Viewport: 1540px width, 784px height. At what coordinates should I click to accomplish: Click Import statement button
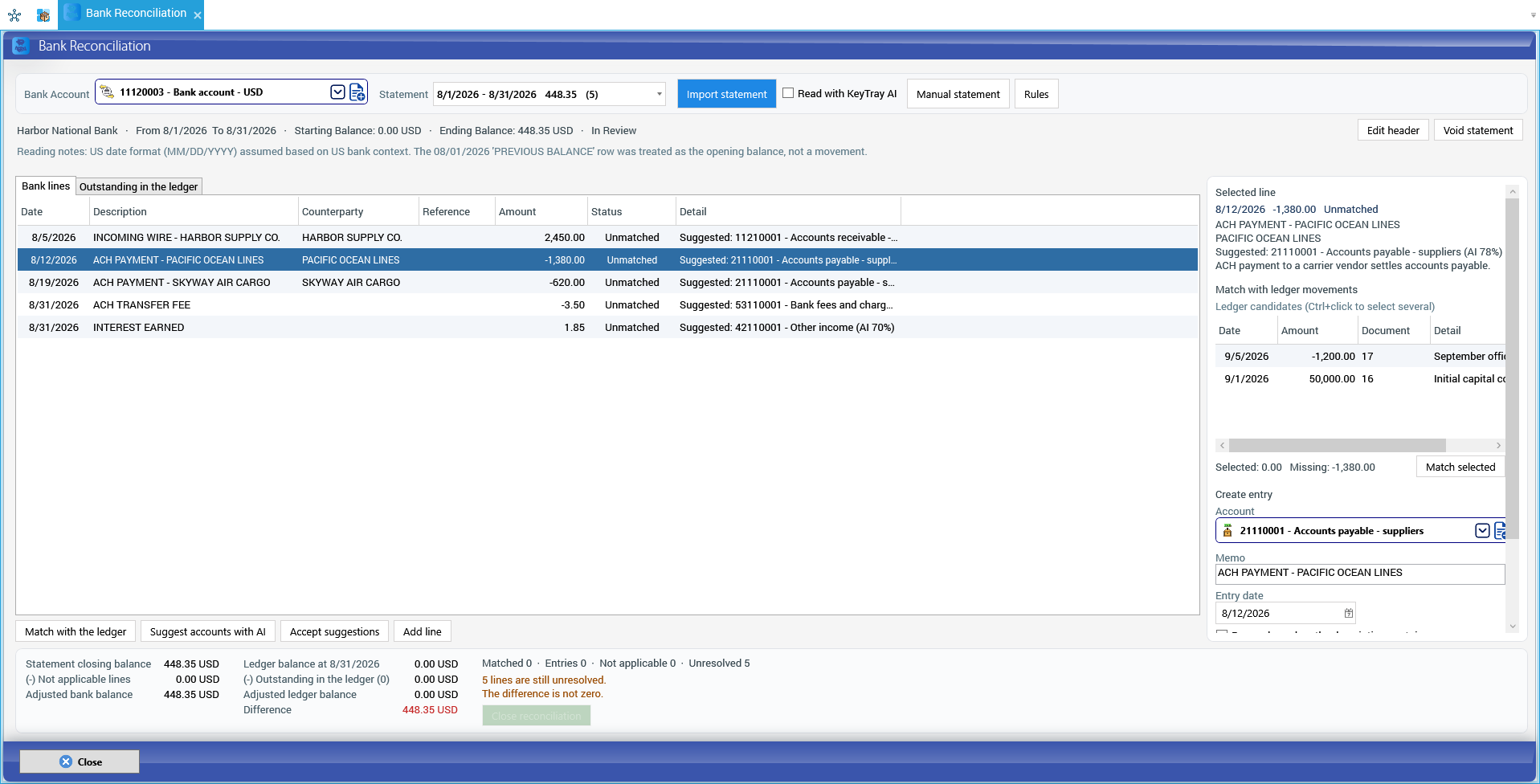(726, 94)
